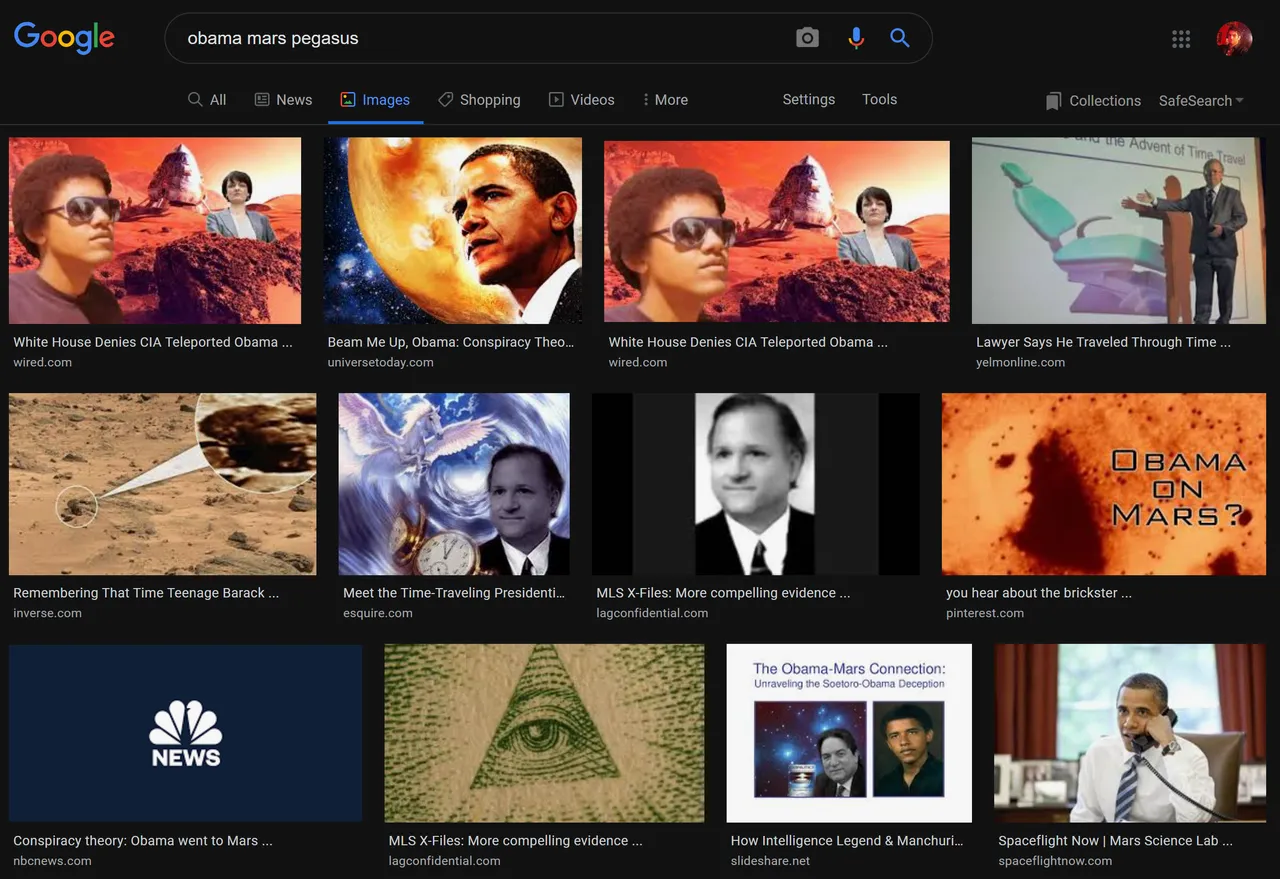Click 'How Intelligence Legend & Manchuri...' title
1280x879 pixels.
pos(847,841)
